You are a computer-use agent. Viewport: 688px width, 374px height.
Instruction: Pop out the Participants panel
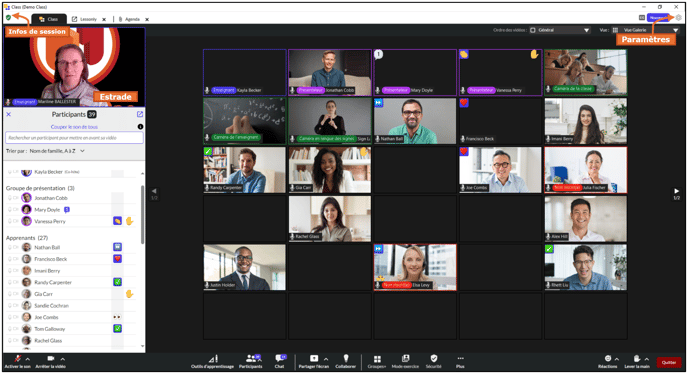140,114
